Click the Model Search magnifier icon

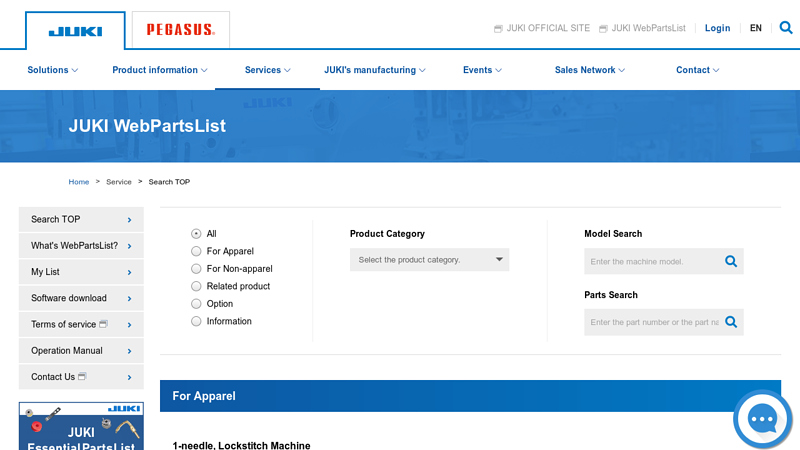tap(731, 261)
